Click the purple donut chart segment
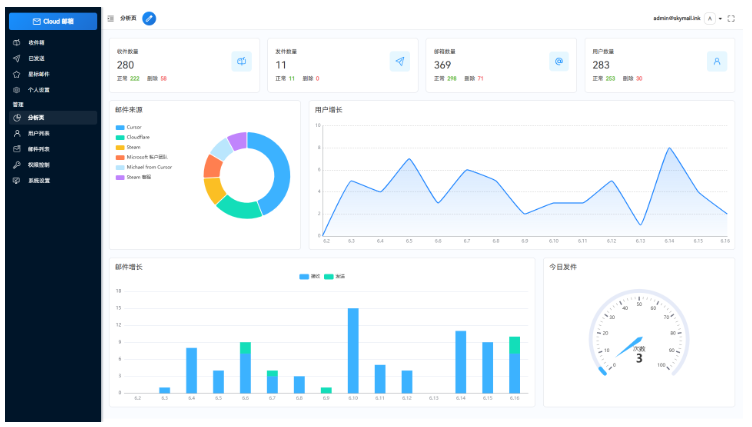This screenshot has width=752, height=427. (x=237, y=141)
